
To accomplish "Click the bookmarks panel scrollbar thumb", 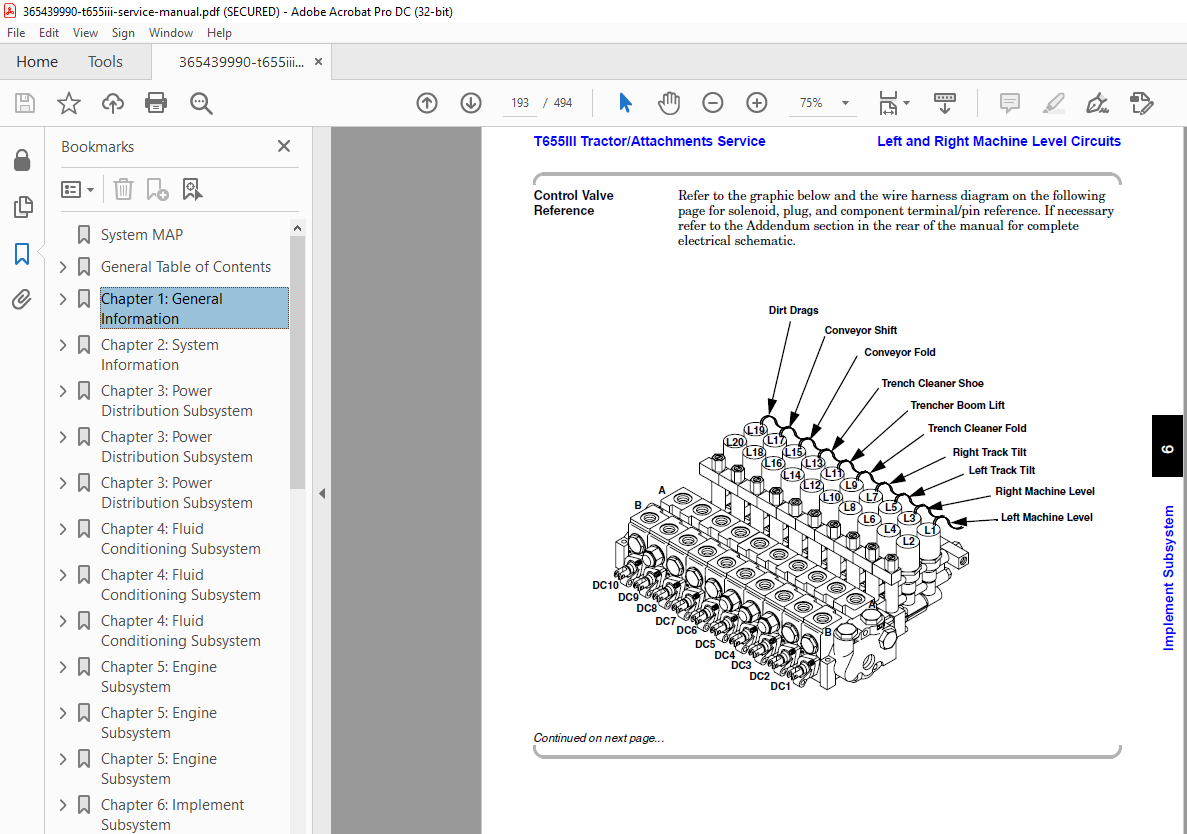I will click(x=298, y=362).
